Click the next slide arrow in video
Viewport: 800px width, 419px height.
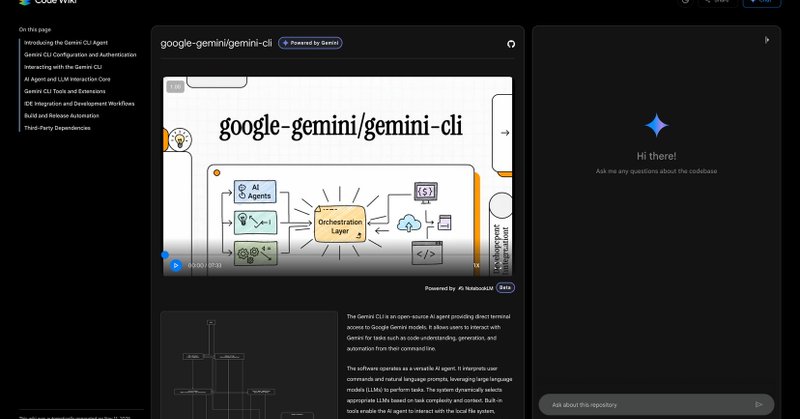click(x=505, y=133)
